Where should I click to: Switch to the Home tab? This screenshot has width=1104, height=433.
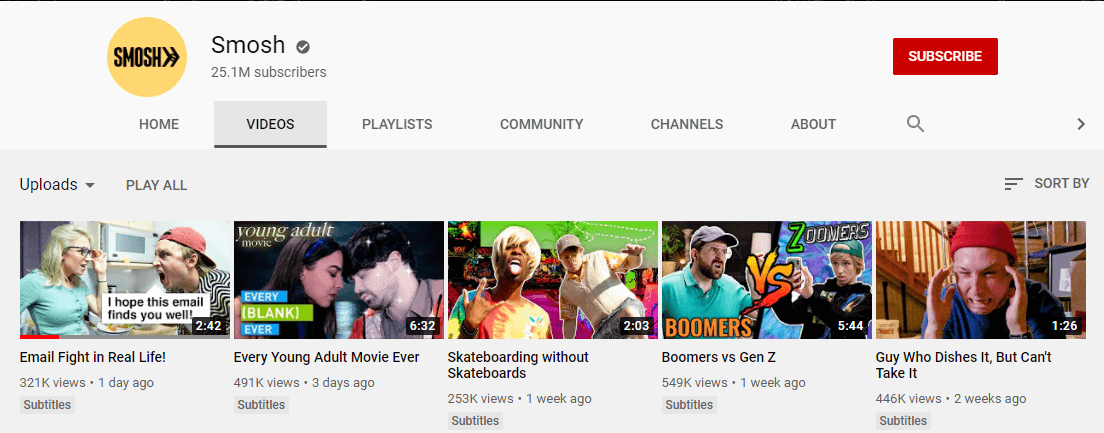(159, 125)
